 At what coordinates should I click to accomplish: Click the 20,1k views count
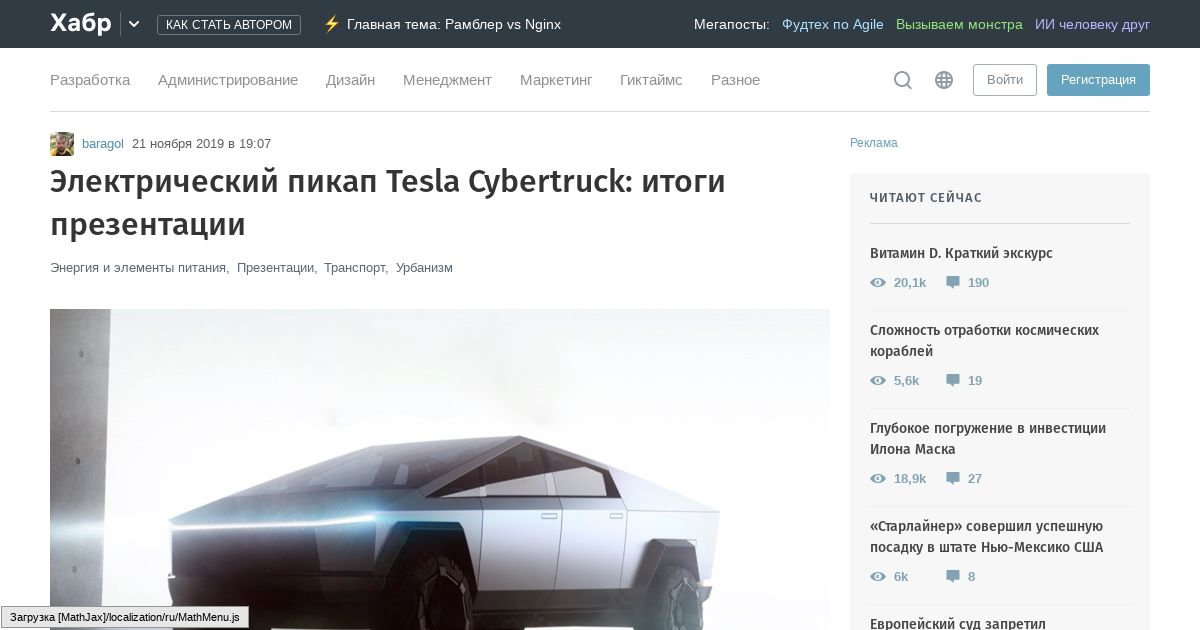coord(910,283)
